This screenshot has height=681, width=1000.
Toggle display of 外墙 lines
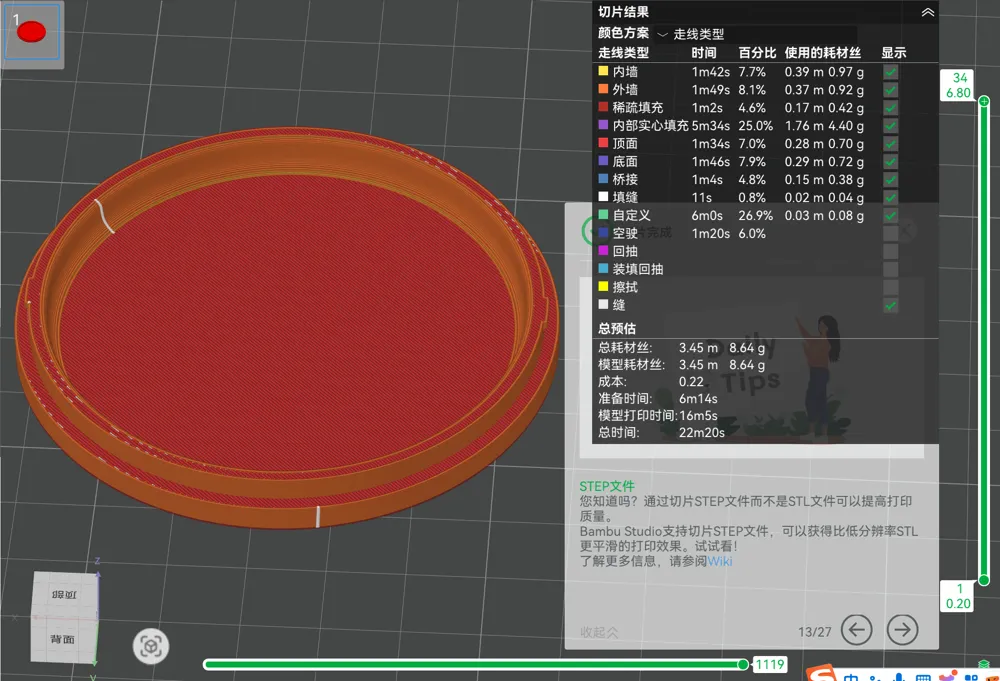click(x=890, y=90)
